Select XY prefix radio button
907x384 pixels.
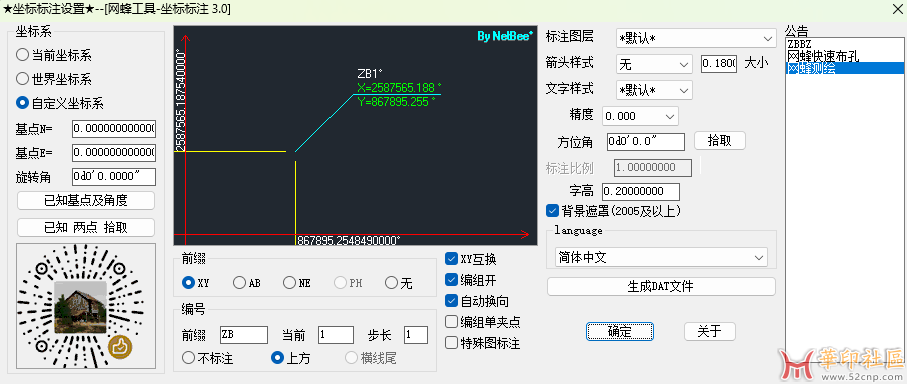click(196, 283)
